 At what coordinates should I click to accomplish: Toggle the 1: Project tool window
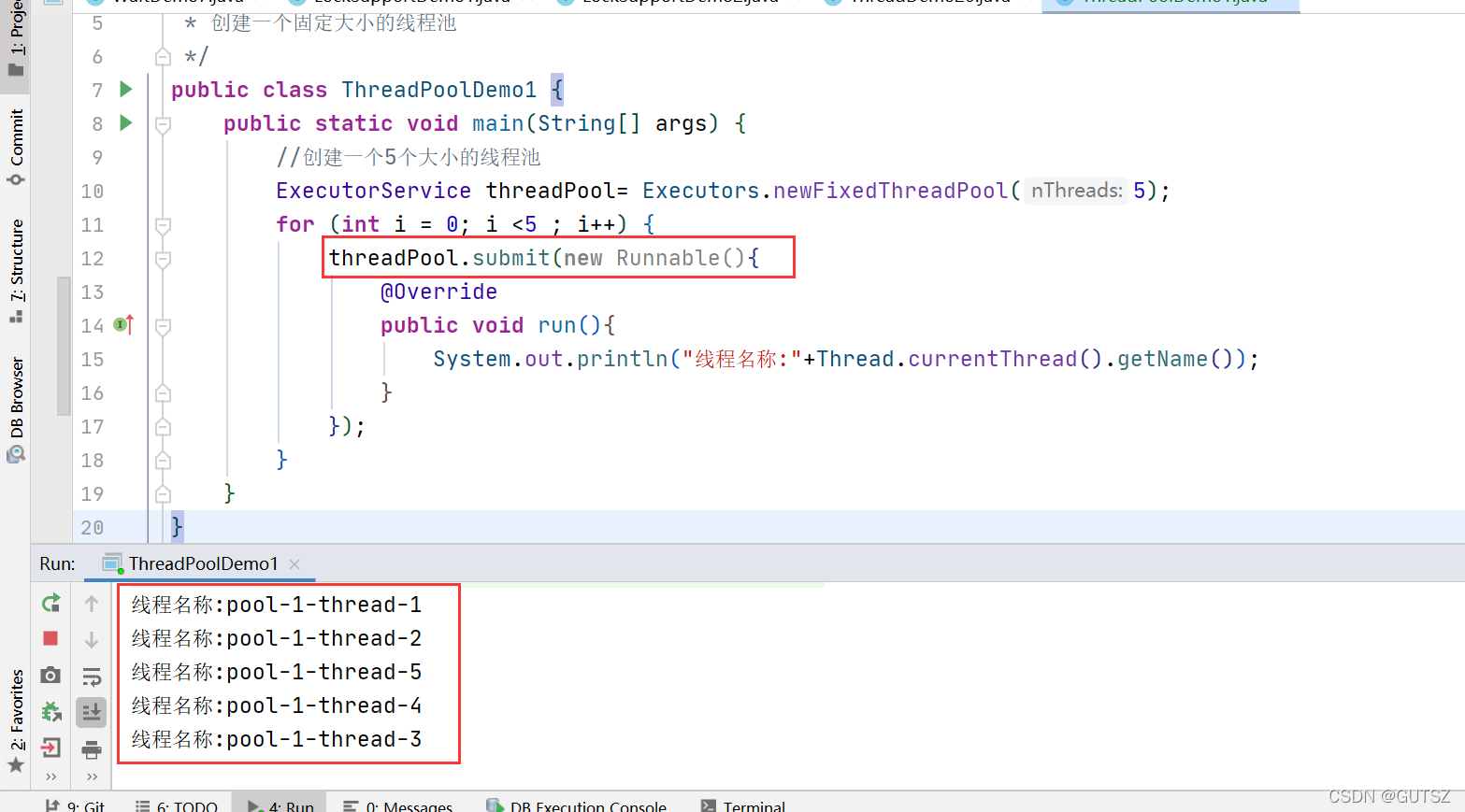click(x=16, y=39)
